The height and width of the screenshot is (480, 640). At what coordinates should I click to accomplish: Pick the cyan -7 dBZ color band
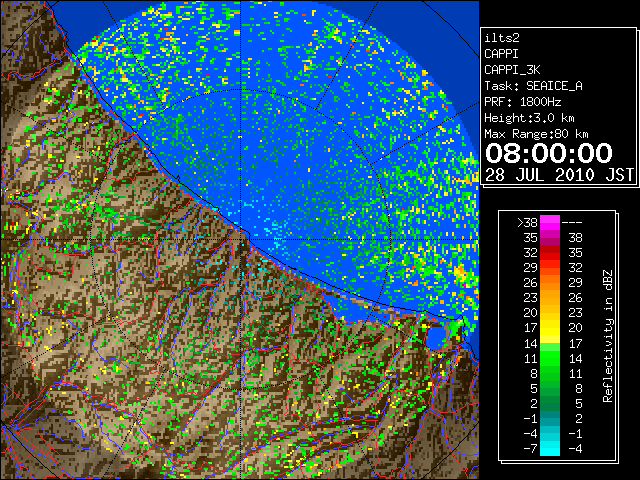pos(550,448)
